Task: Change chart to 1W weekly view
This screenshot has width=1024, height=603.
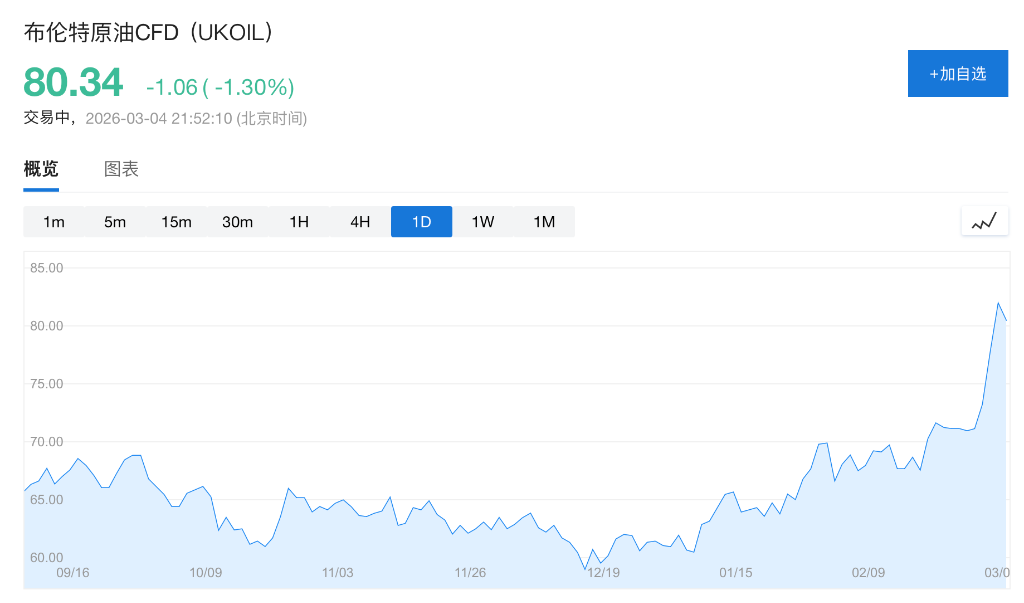Action: pos(483,222)
